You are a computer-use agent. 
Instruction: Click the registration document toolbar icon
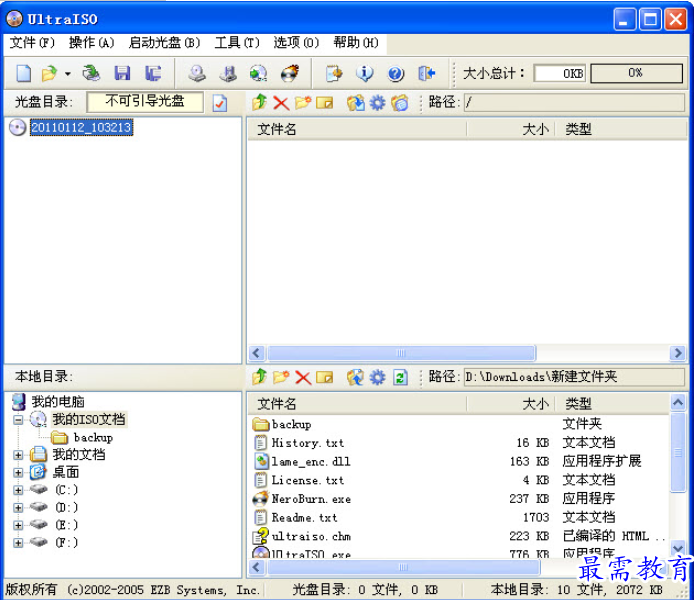tap(334, 73)
